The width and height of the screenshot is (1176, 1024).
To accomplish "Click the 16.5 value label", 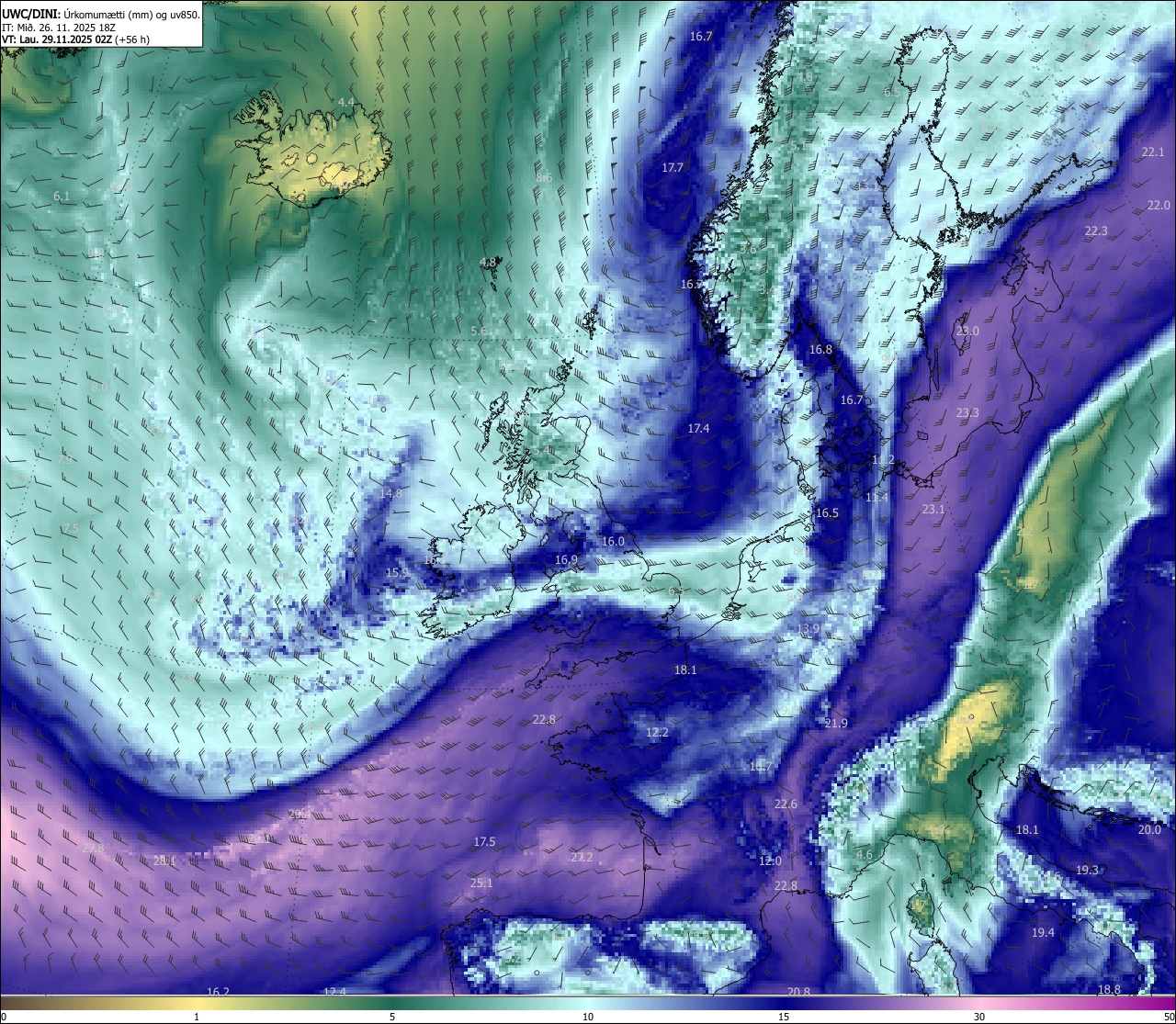I will pyautogui.click(x=827, y=513).
